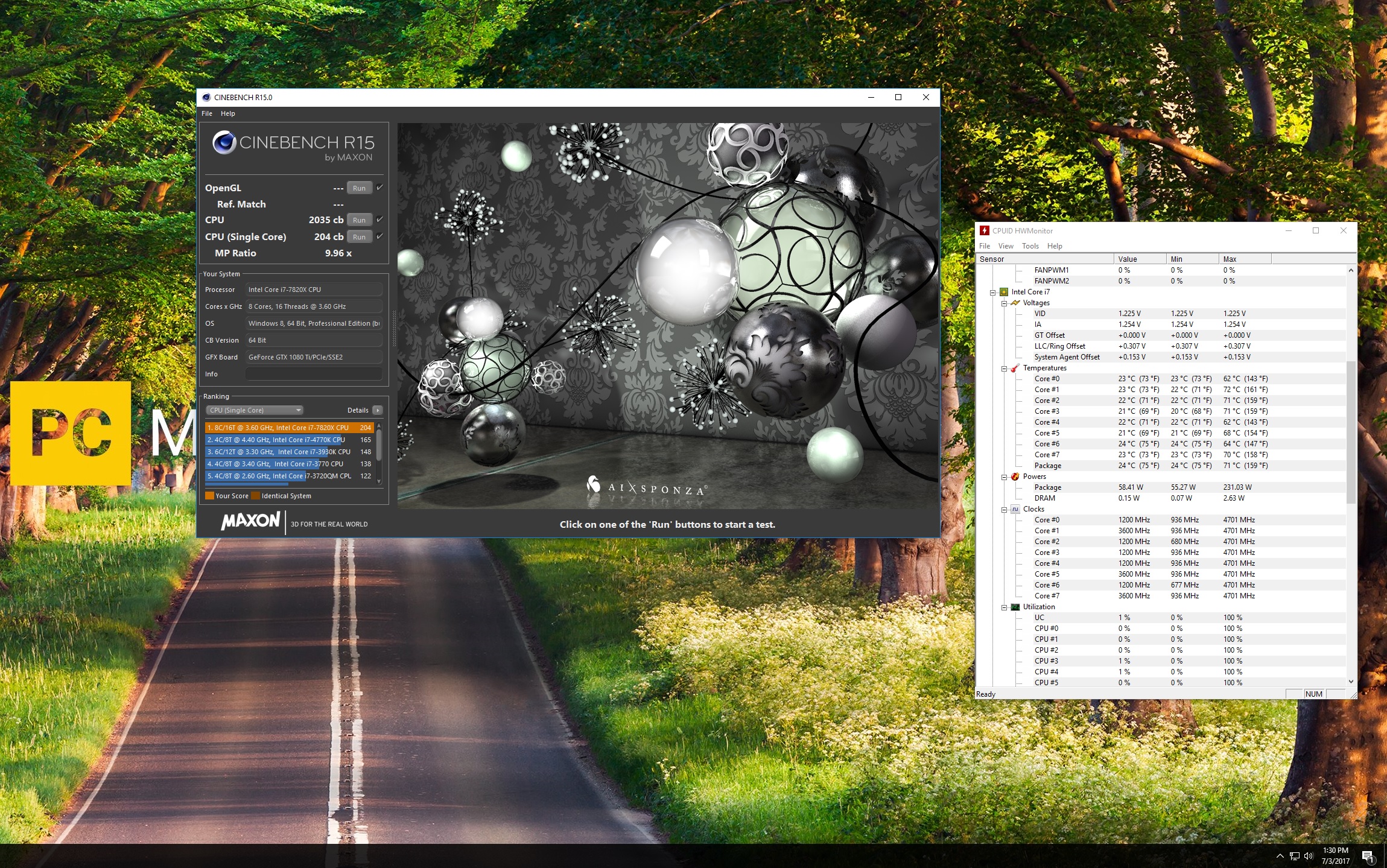Run the CPU benchmark test
Image resolution: width=1387 pixels, height=868 pixels.
tap(359, 220)
